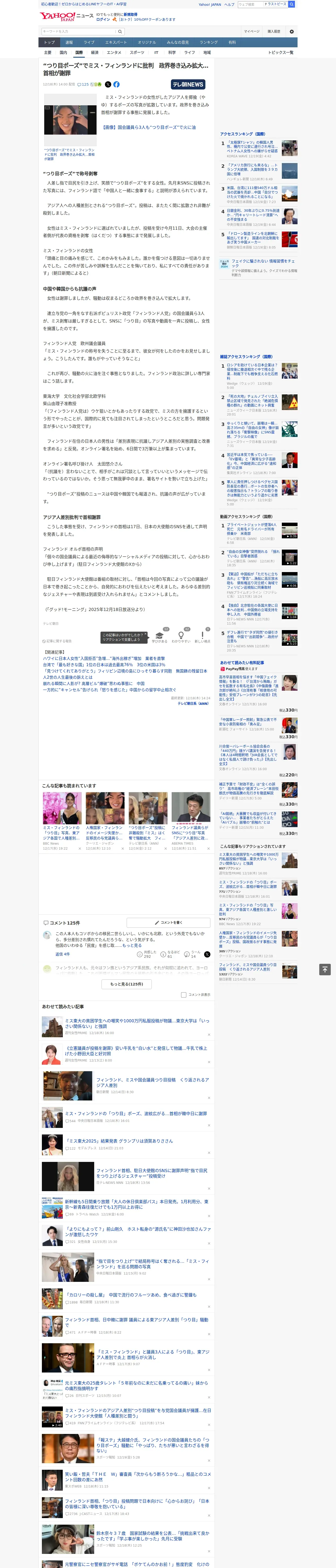Click the article lead photo thumbnail
This screenshot has height=1568, width=336.
70,119
